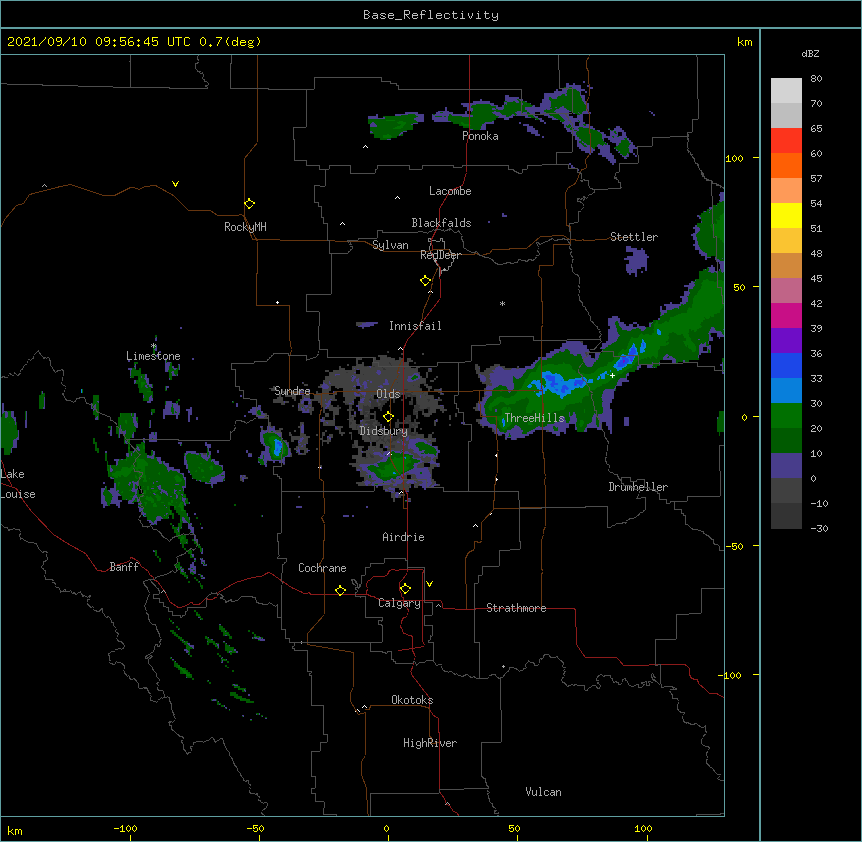
Task: Click the purple 10 dBZ legend swatch
Action: [786, 465]
